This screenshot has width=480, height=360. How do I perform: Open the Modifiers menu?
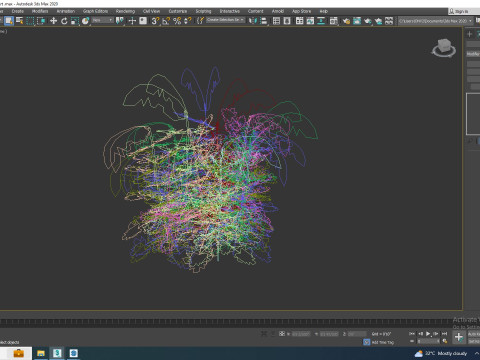40,11
